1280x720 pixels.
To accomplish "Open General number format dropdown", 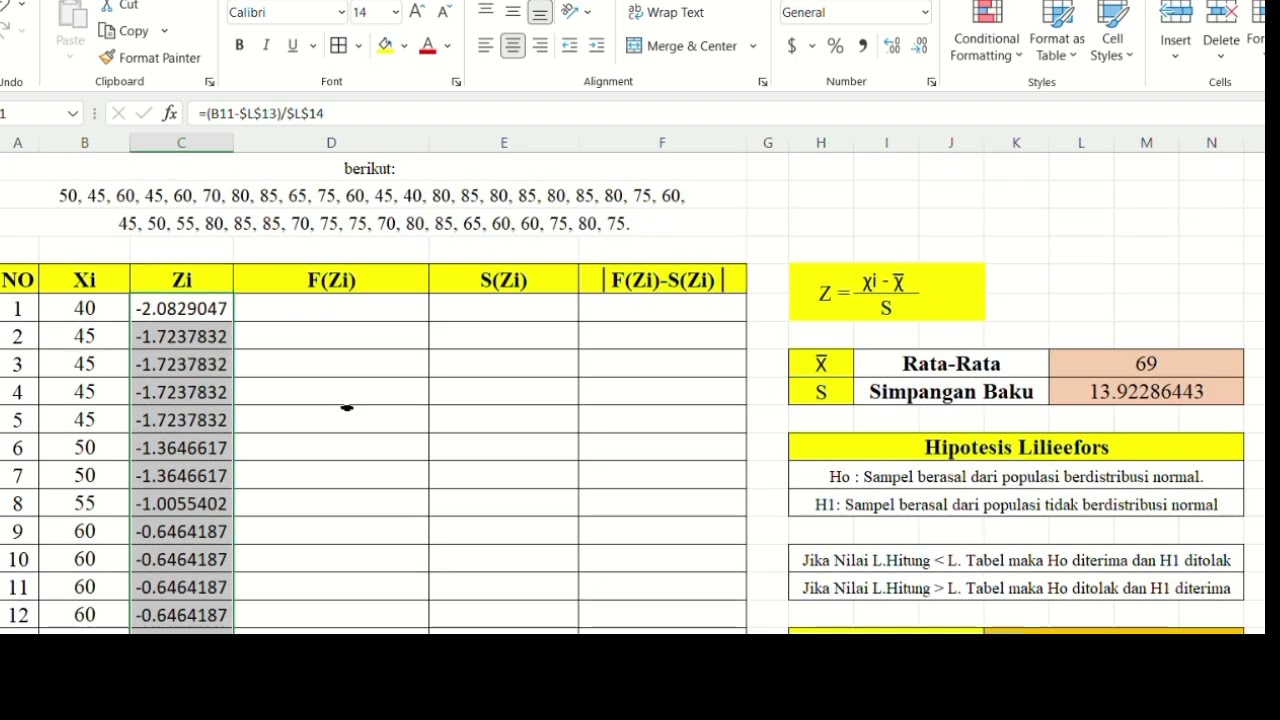I will point(924,13).
